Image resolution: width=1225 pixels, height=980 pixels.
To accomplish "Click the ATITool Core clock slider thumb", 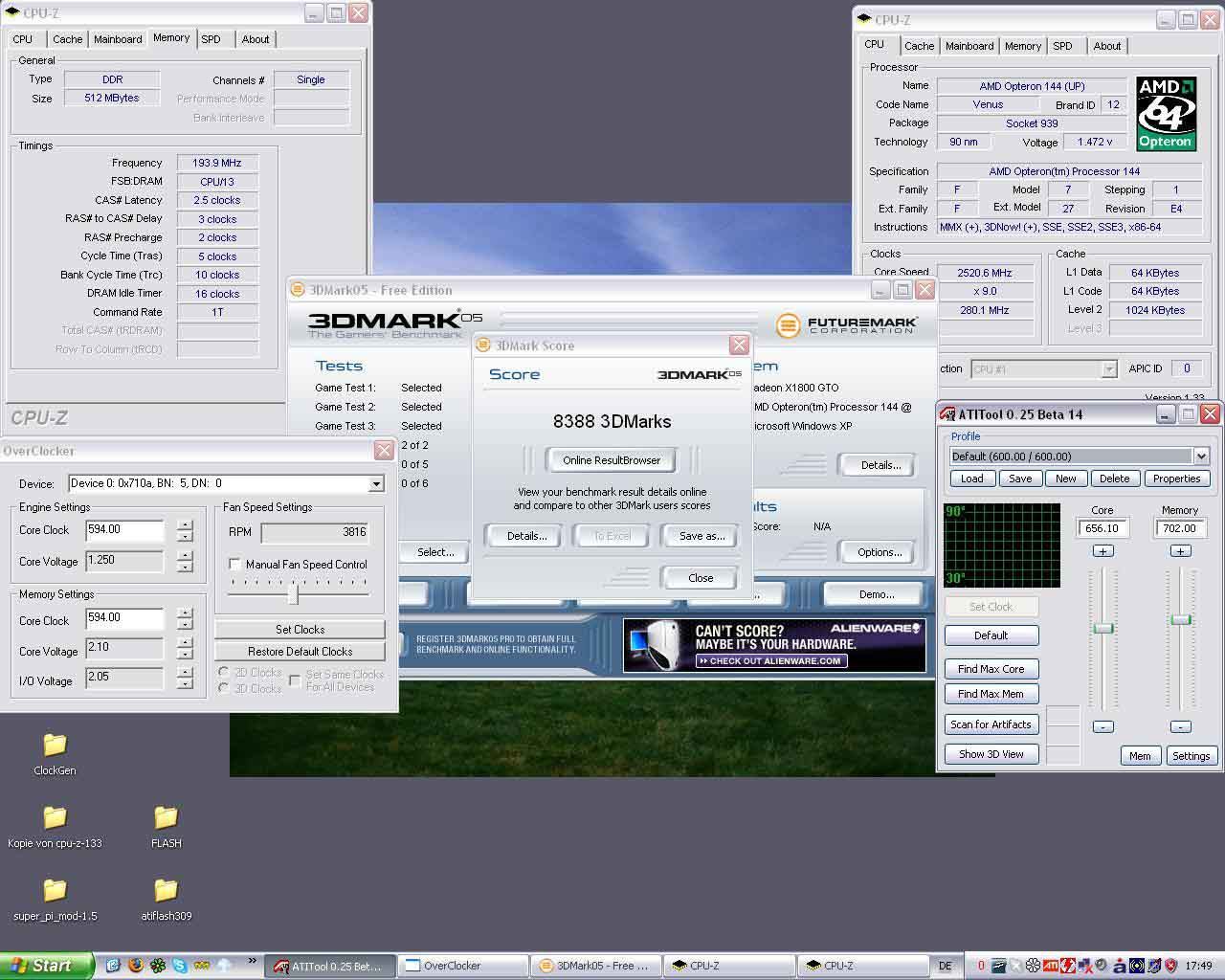I will pyautogui.click(x=1103, y=628).
